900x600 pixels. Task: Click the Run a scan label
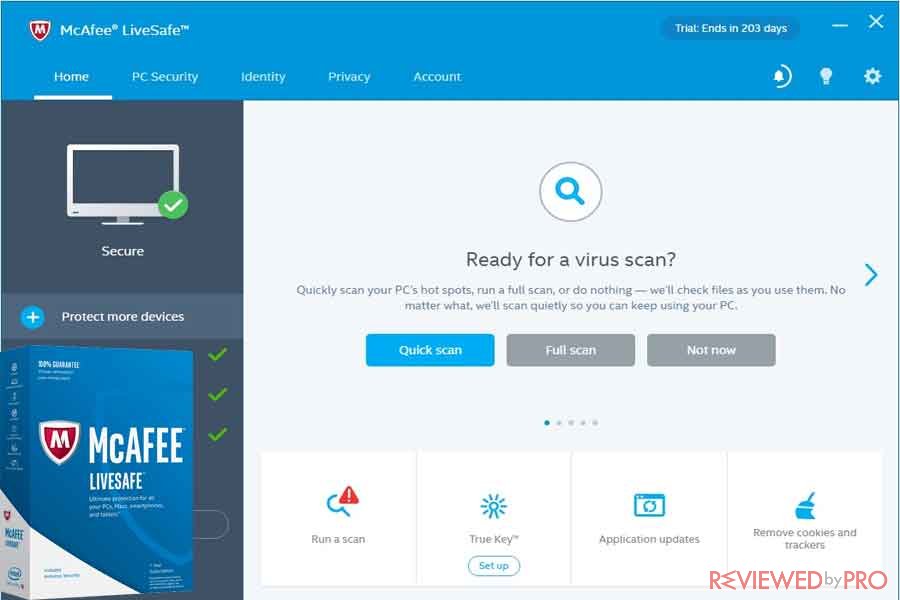click(338, 539)
